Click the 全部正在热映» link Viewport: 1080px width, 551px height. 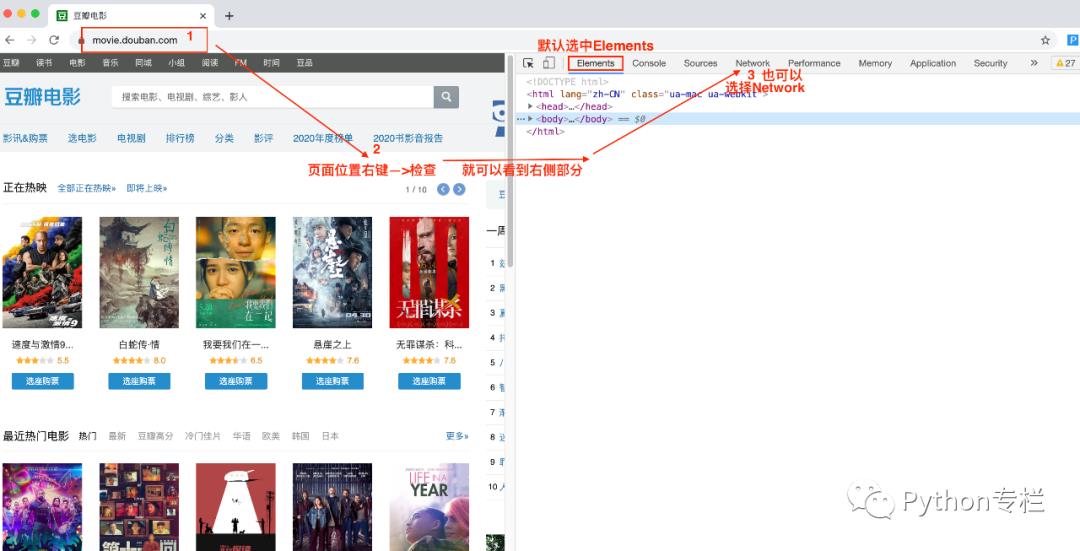point(87,188)
